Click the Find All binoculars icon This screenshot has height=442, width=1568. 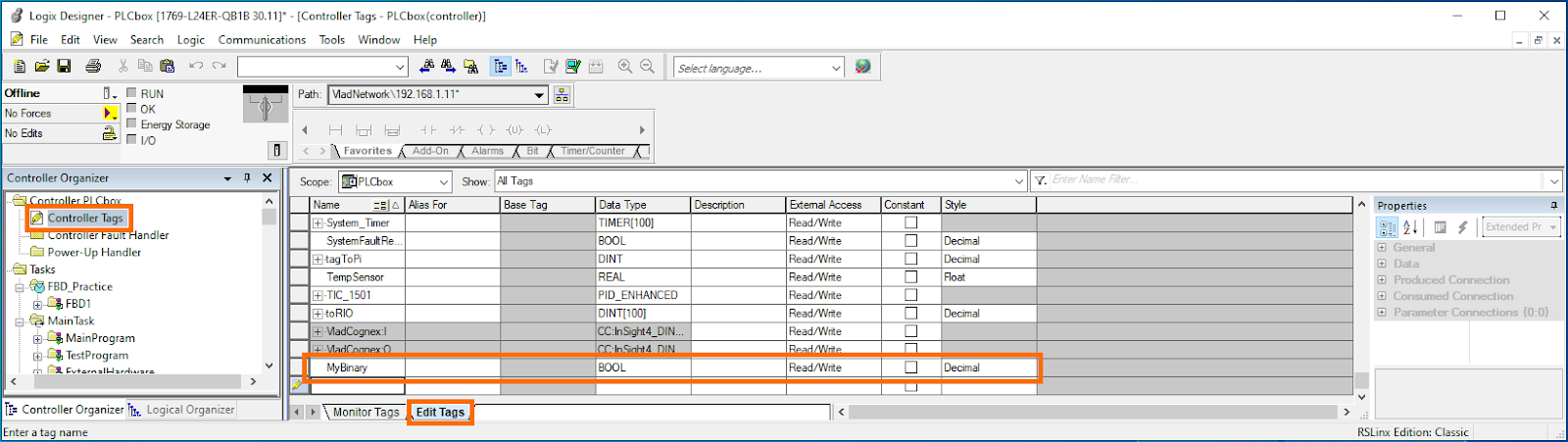[470, 67]
